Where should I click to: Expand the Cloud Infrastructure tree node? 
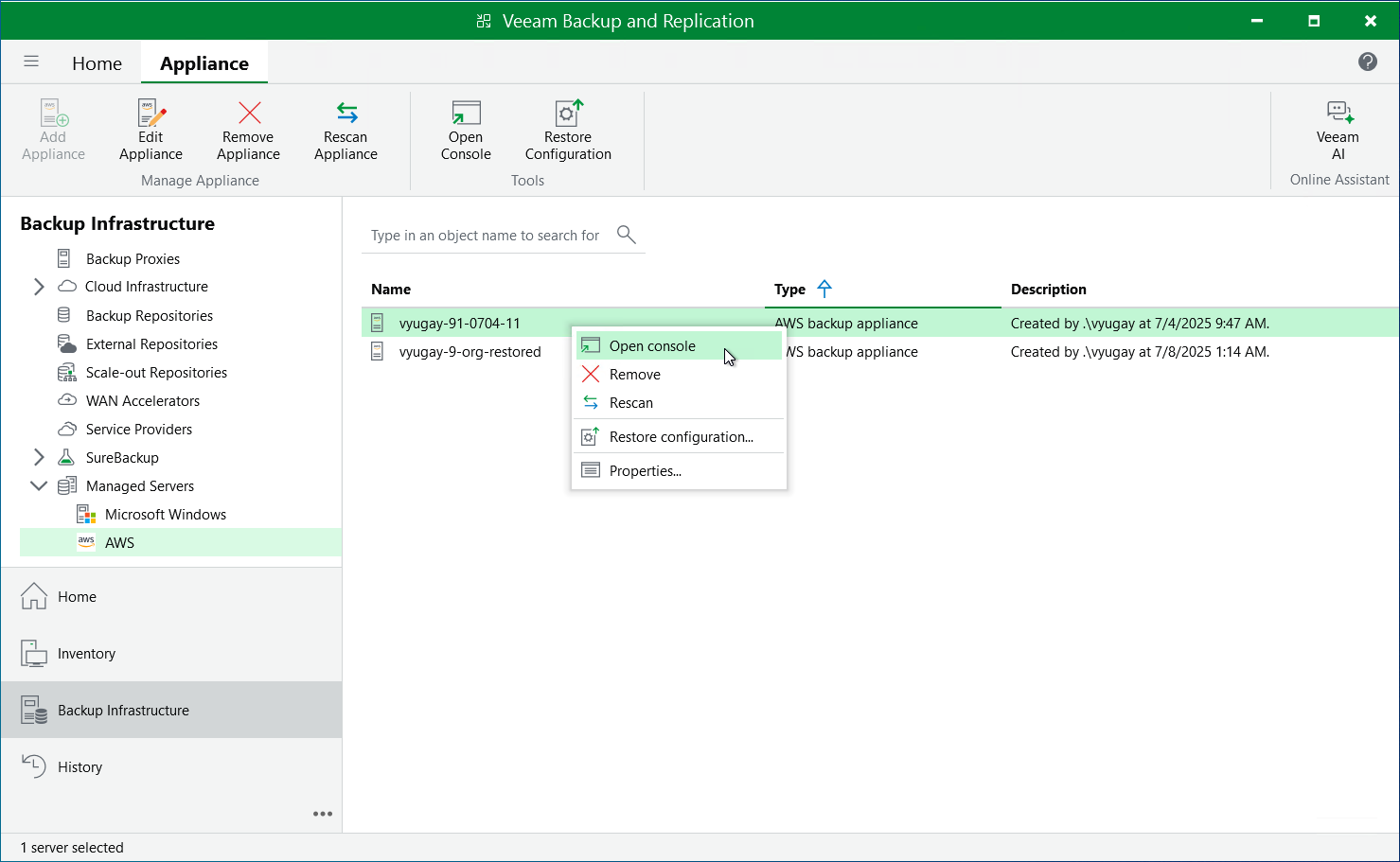click(x=39, y=287)
